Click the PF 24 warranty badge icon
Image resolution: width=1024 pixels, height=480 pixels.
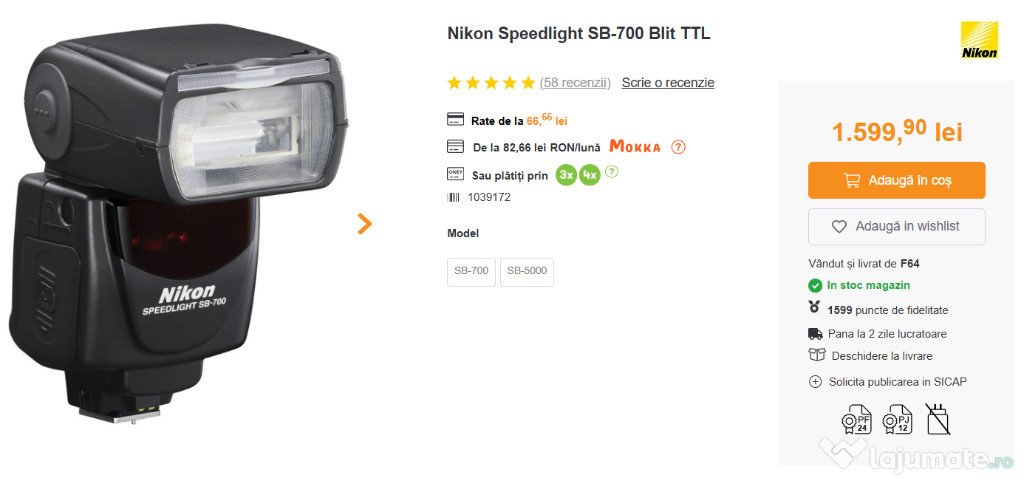click(857, 419)
